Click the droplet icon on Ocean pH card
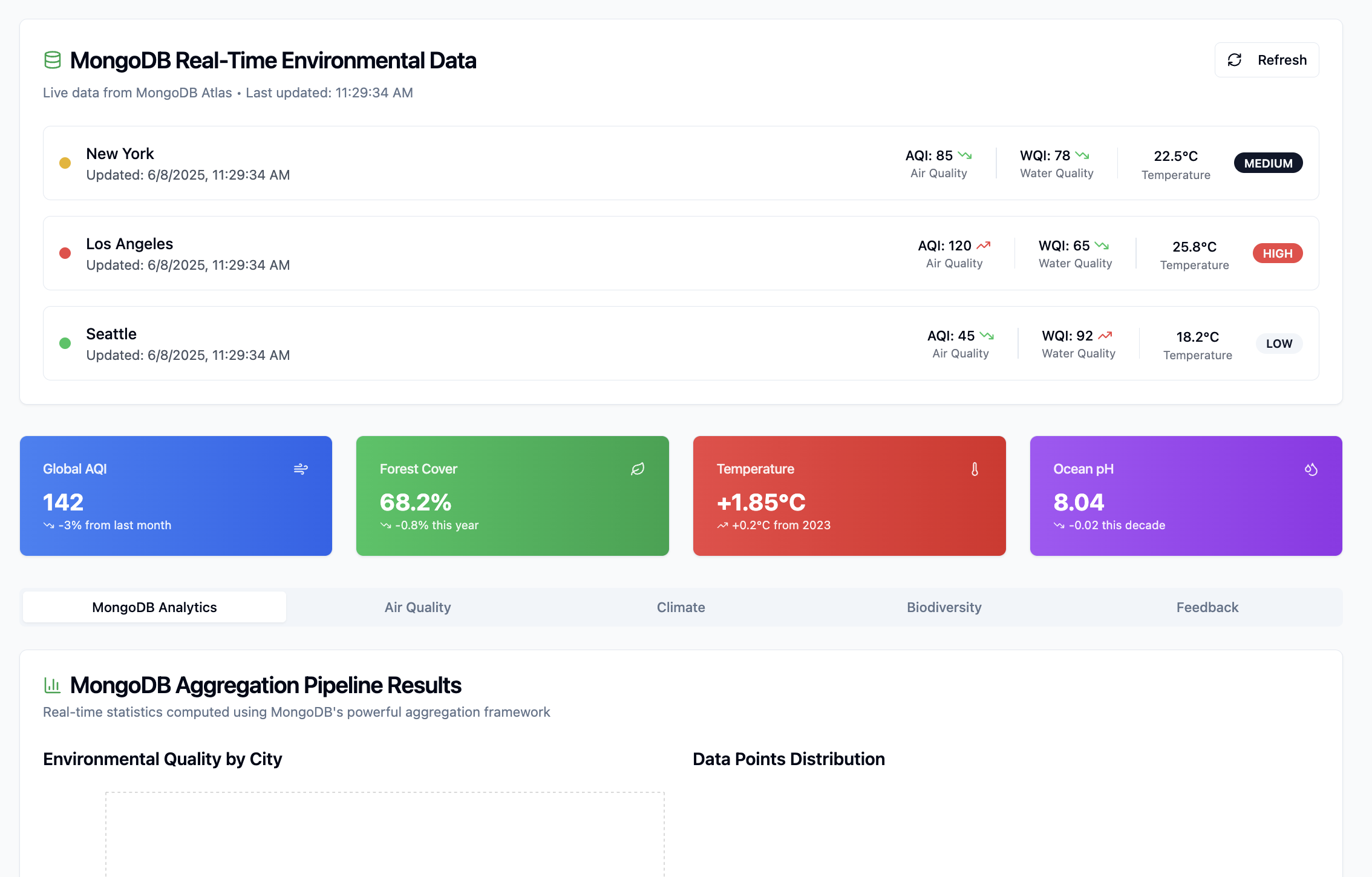 pos(1311,469)
